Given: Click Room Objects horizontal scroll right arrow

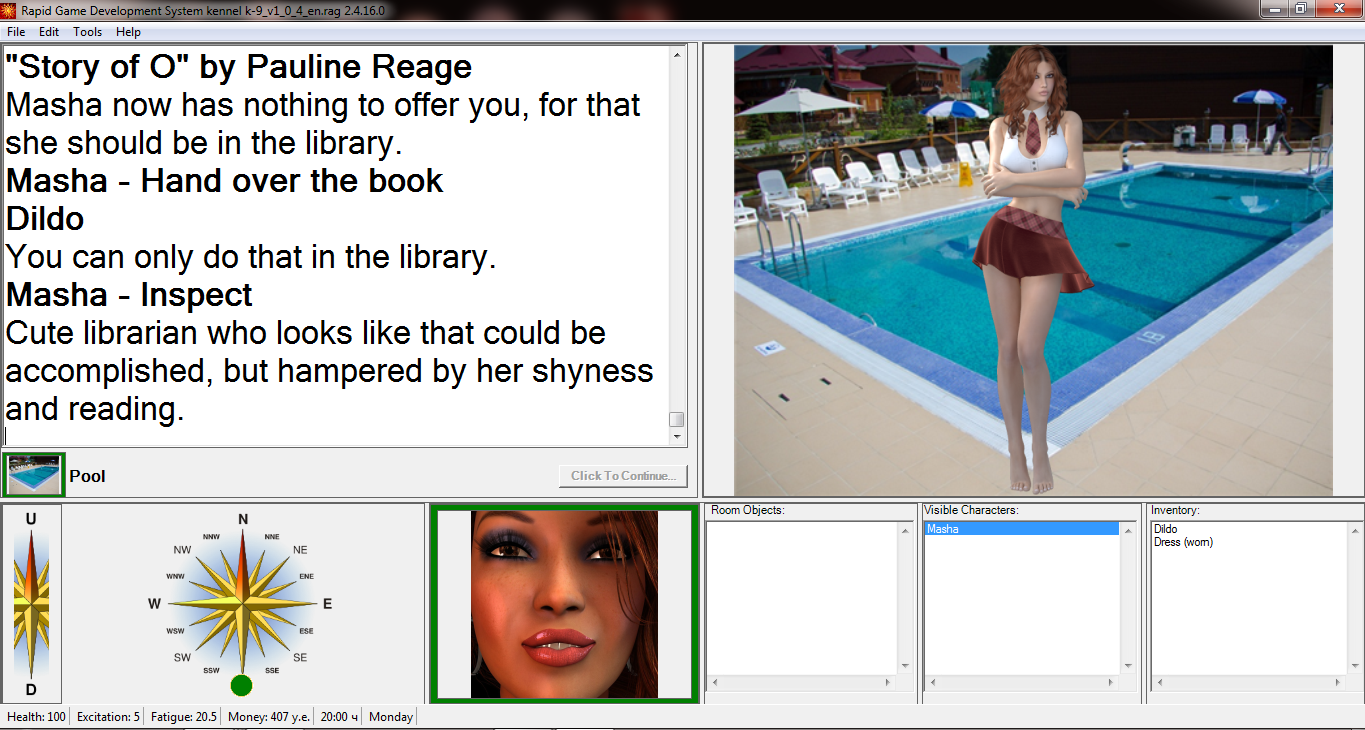Looking at the screenshot, I should tap(889, 682).
